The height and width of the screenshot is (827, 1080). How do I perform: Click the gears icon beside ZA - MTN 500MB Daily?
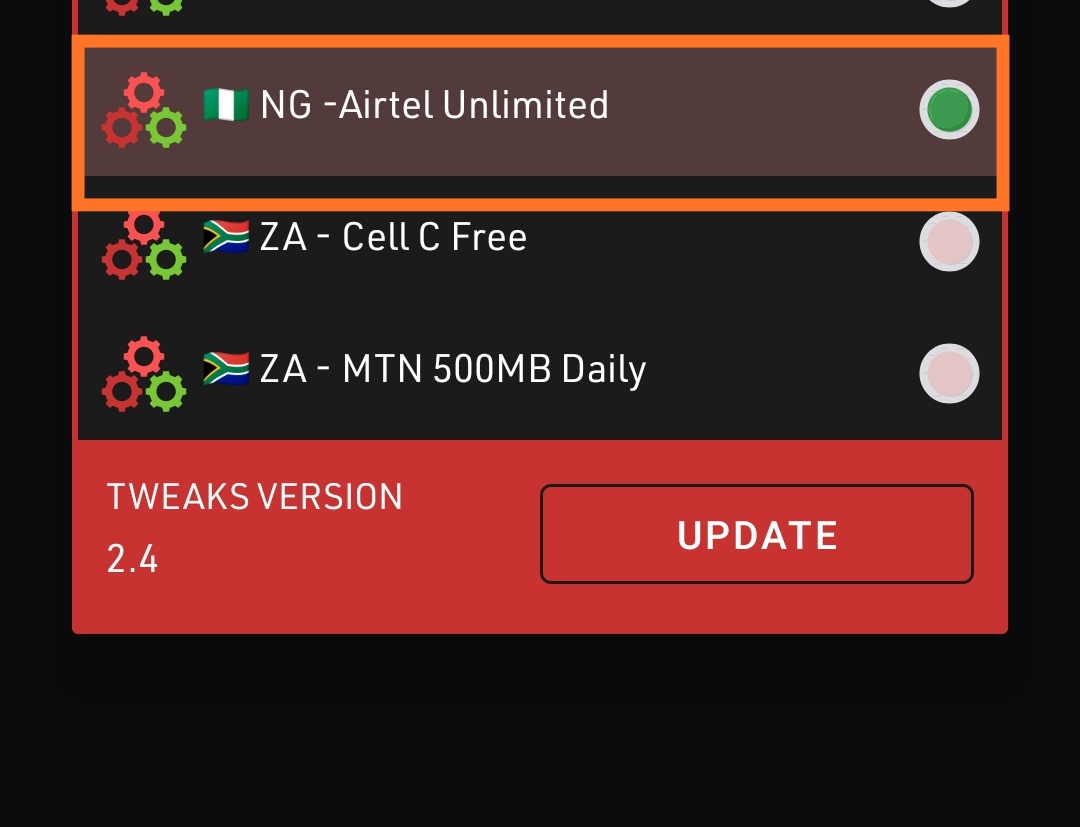pos(144,374)
